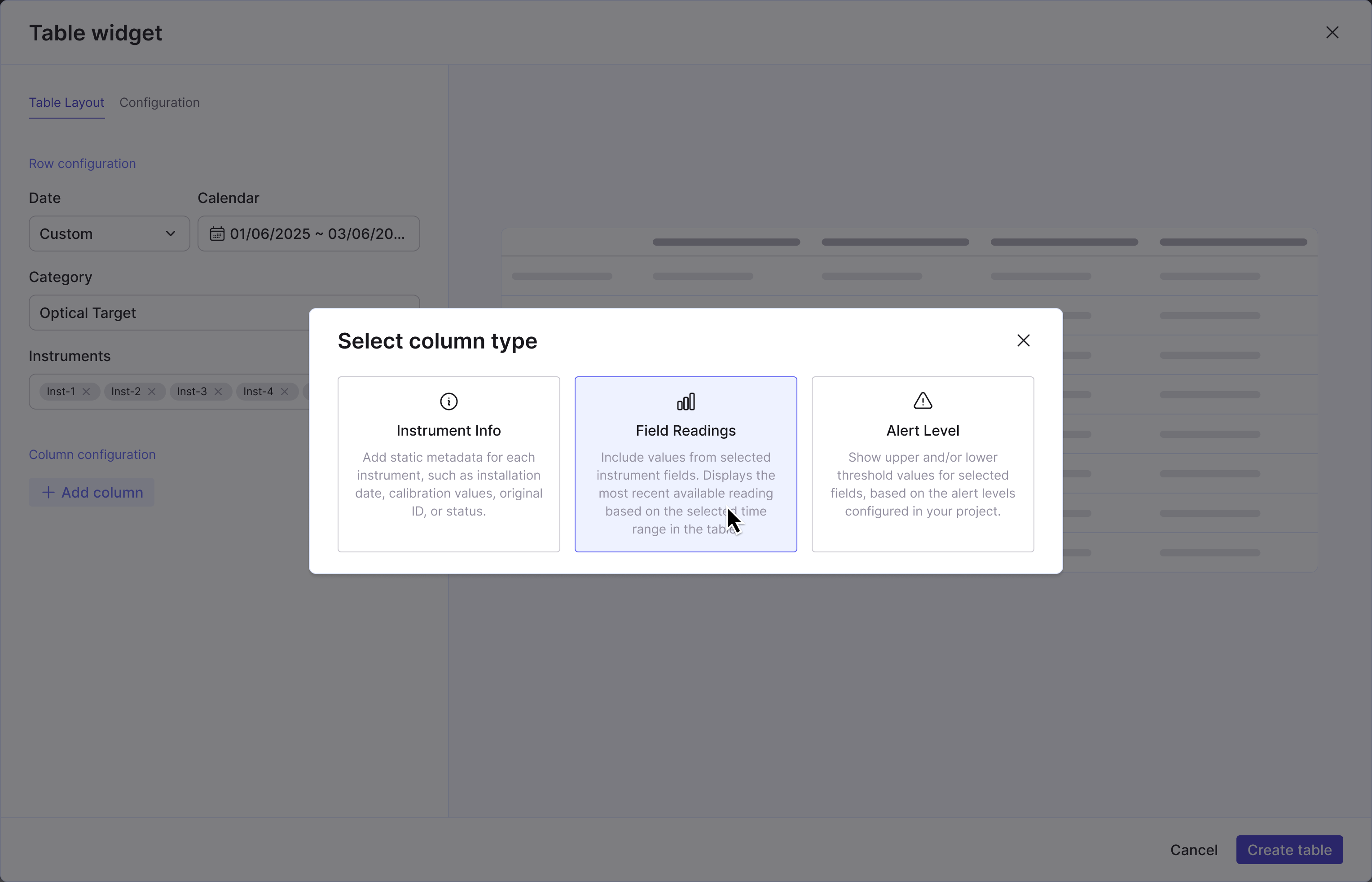The width and height of the screenshot is (1372, 882).
Task: Choose the Instrument Info card description
Action: [x=449, y=484]
